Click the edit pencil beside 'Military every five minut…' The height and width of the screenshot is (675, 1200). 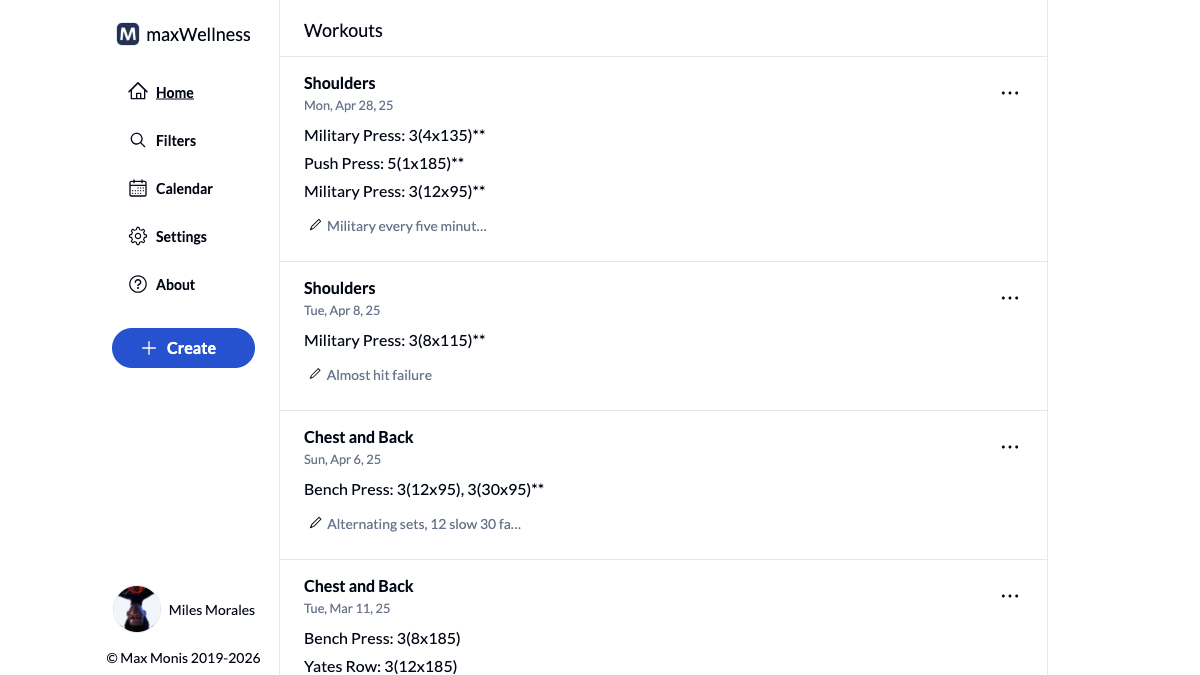315,224
